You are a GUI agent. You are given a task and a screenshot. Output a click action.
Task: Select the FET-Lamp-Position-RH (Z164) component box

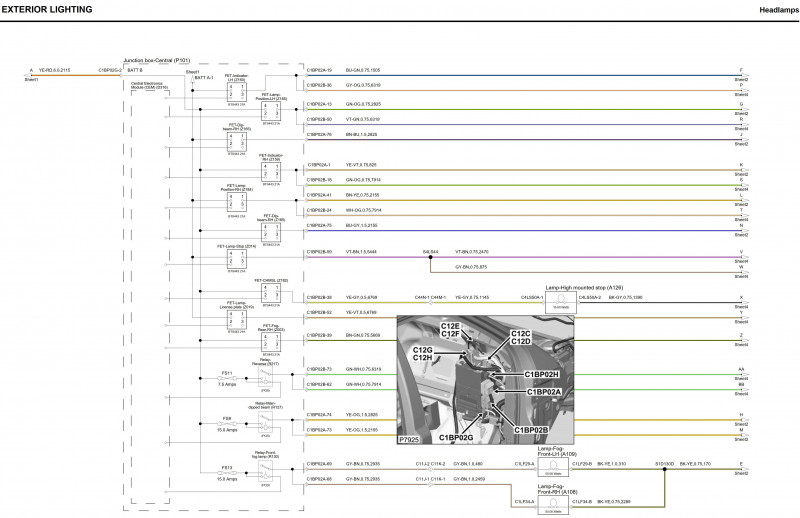tap(236, 198)
